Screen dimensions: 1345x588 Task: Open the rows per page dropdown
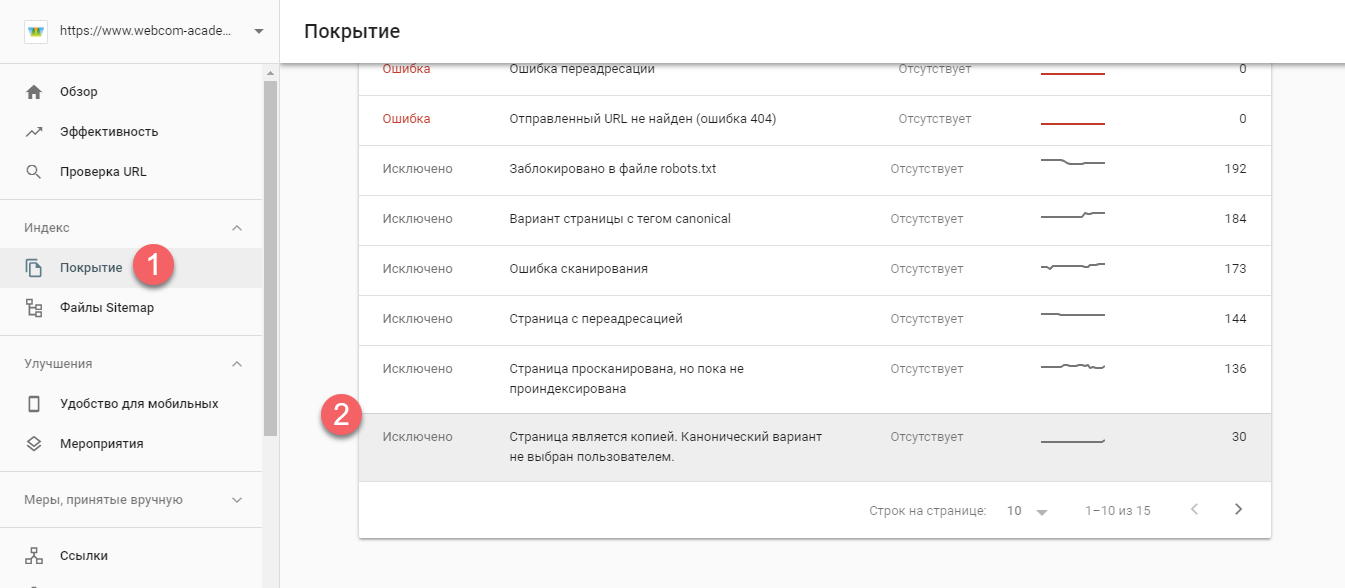point(1028,511)
